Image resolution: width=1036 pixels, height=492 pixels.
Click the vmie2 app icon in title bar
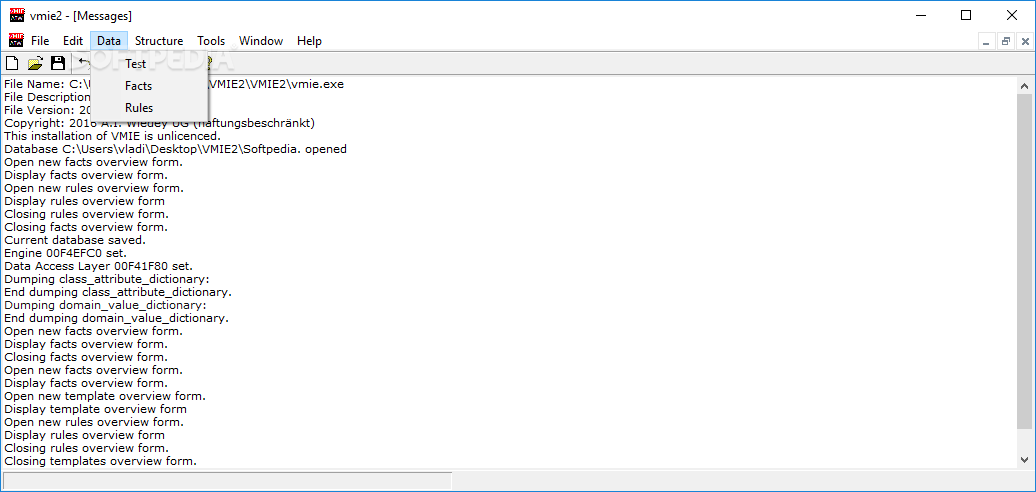point(17,15)
